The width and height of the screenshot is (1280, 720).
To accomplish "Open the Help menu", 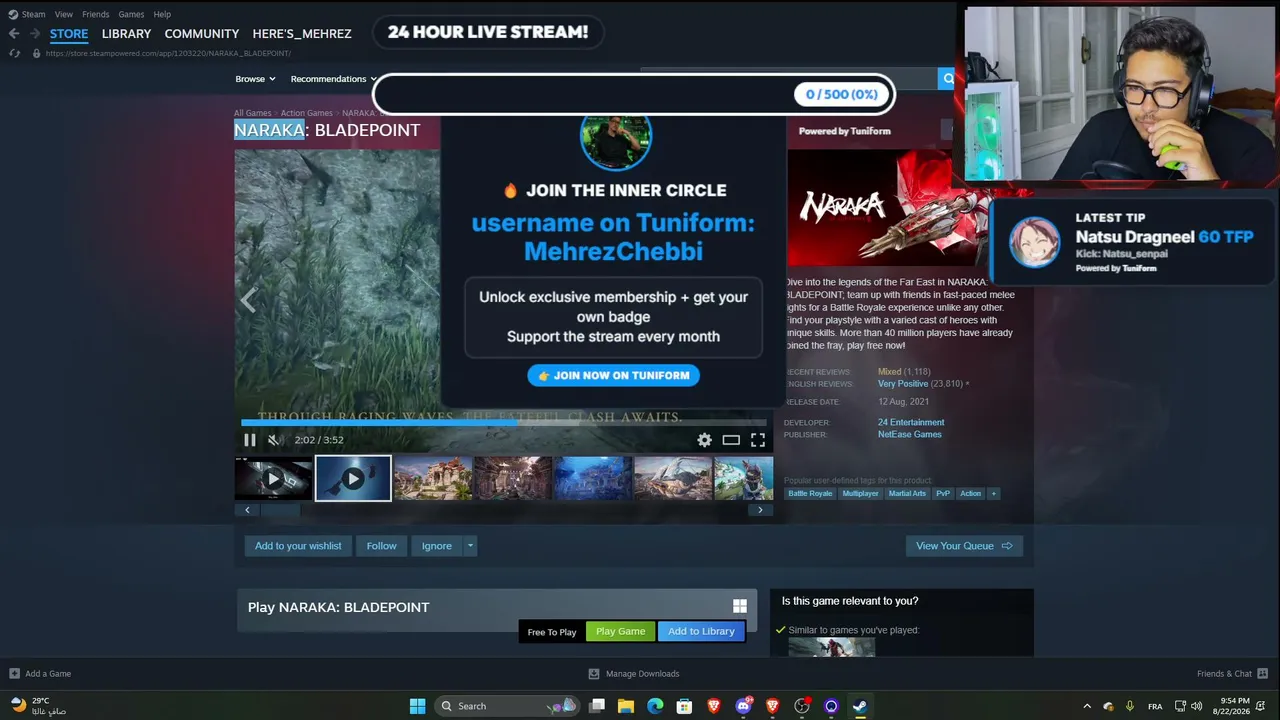I will 162,15.
